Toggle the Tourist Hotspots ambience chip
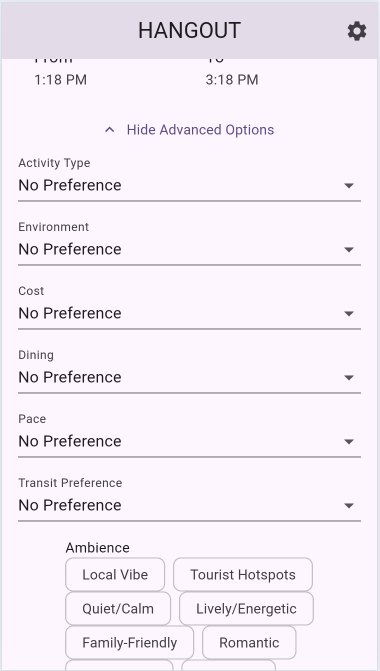Viewport: 380px width, 671px height. pyautogui.click(x=243, y=574)
